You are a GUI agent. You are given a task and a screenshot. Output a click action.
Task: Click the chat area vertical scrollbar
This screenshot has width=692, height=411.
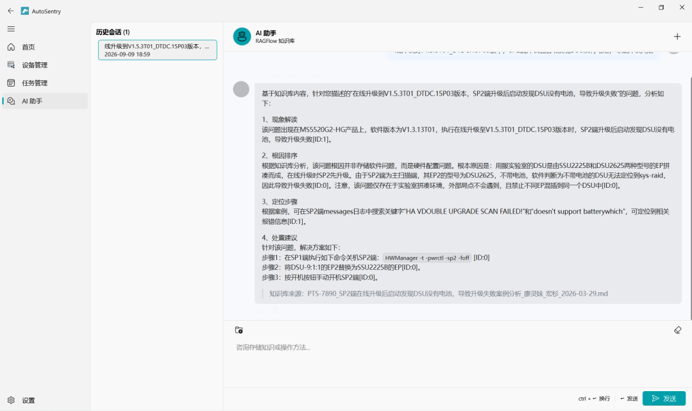(690, 199)
